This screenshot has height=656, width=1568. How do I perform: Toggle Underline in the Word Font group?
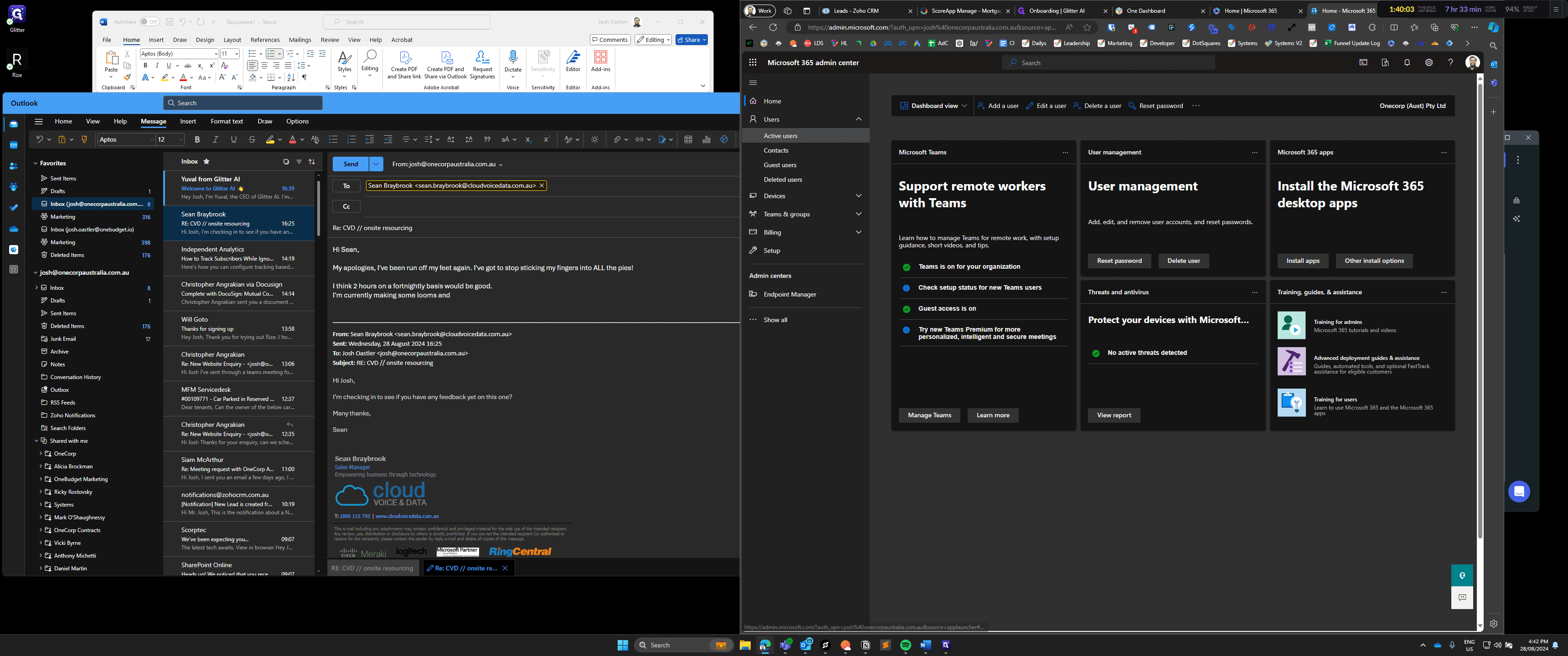(x=169, y=66)
